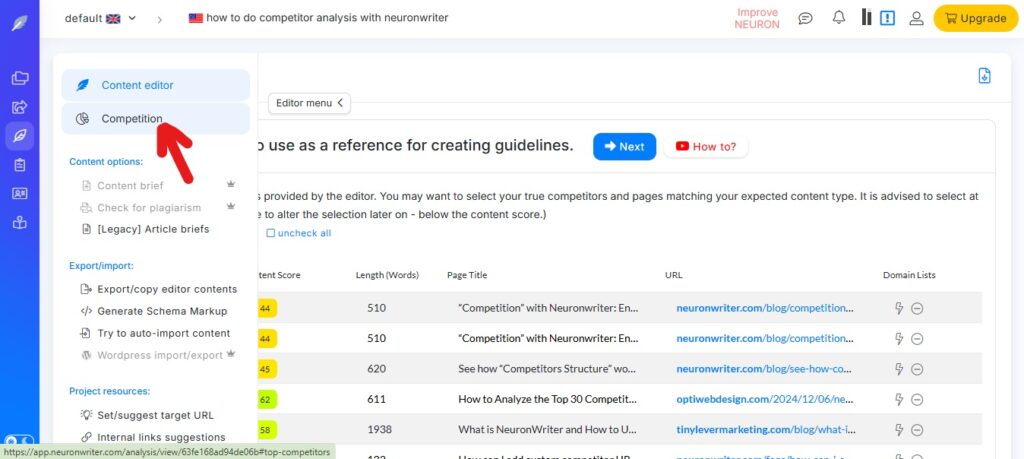Click the Next button
Viewport: 1024px width, 459px height.
pos(624,146)
